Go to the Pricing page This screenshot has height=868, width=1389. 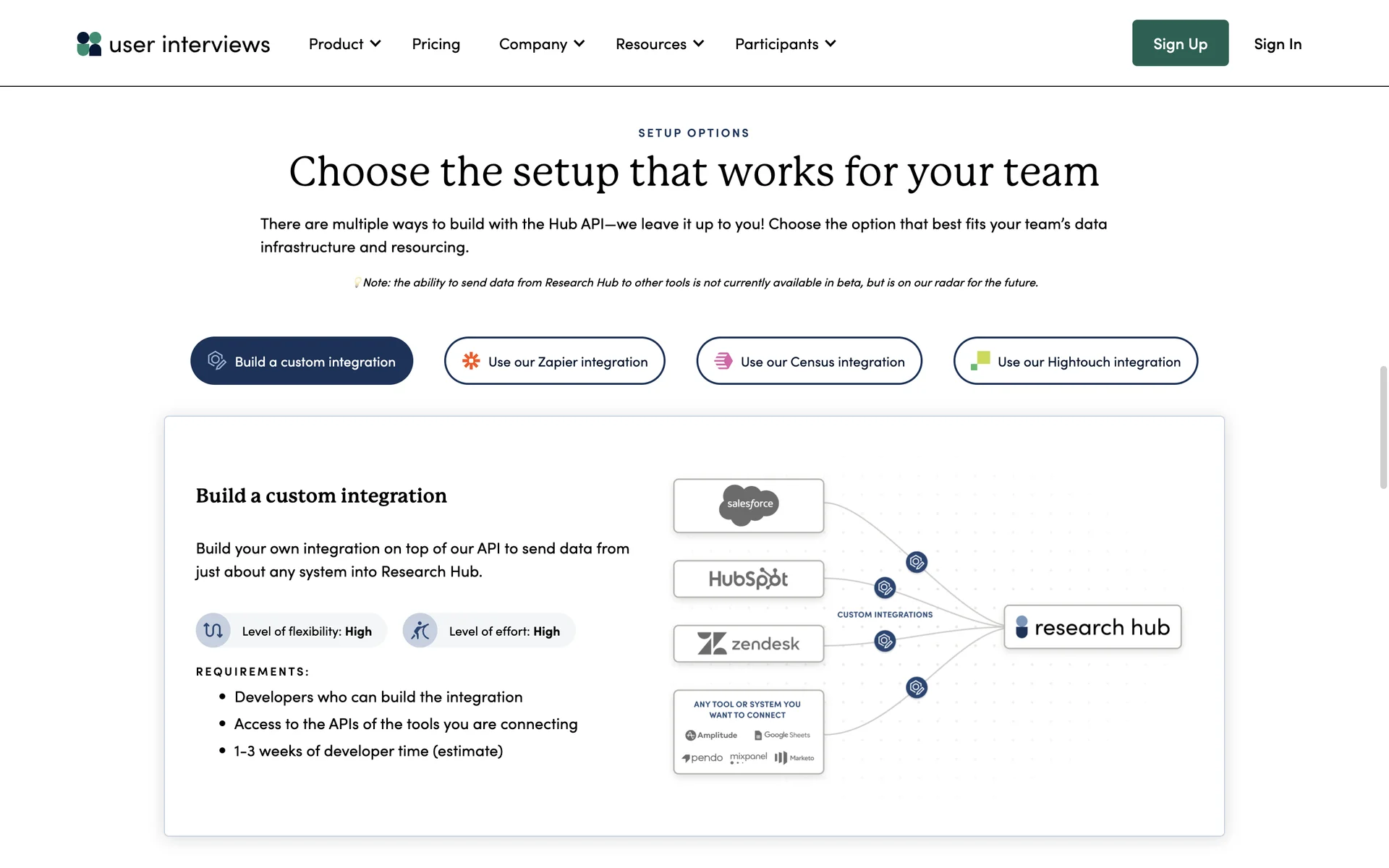(436, 44)
